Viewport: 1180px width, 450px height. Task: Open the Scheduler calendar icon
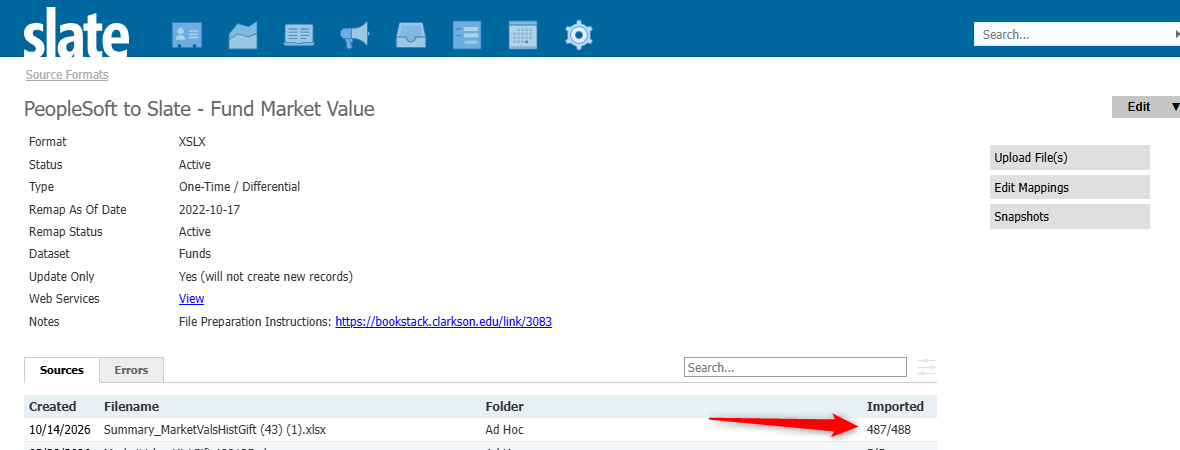(x=523, y=35)
